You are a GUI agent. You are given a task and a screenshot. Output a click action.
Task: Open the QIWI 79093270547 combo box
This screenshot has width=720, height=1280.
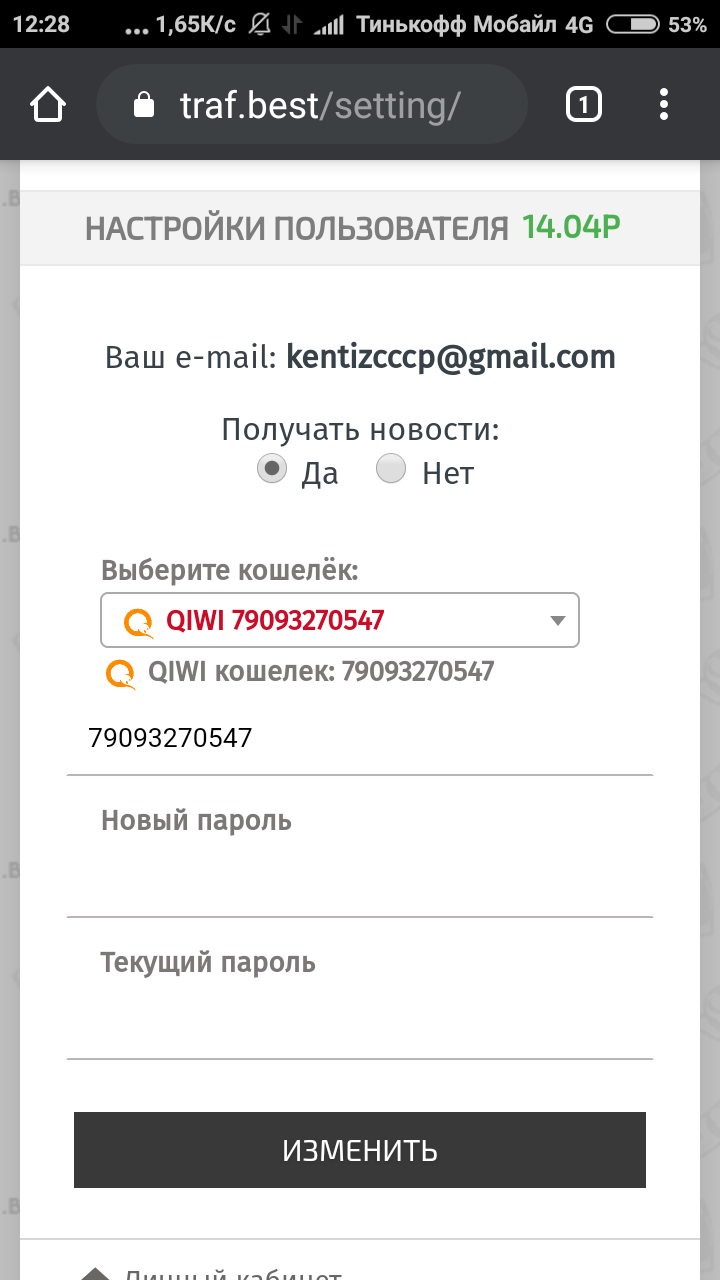[x=340, y=620]
